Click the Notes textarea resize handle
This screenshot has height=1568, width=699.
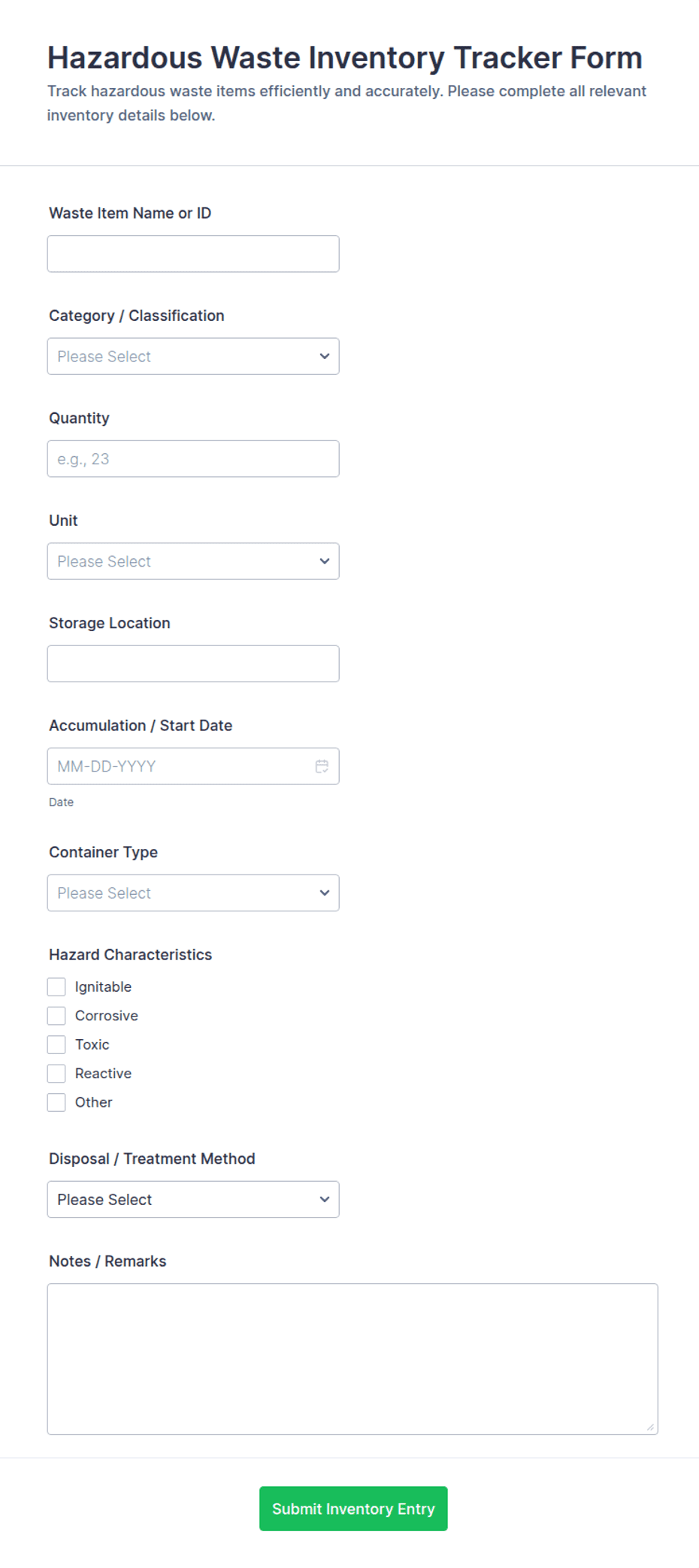tap(651, 1427)
